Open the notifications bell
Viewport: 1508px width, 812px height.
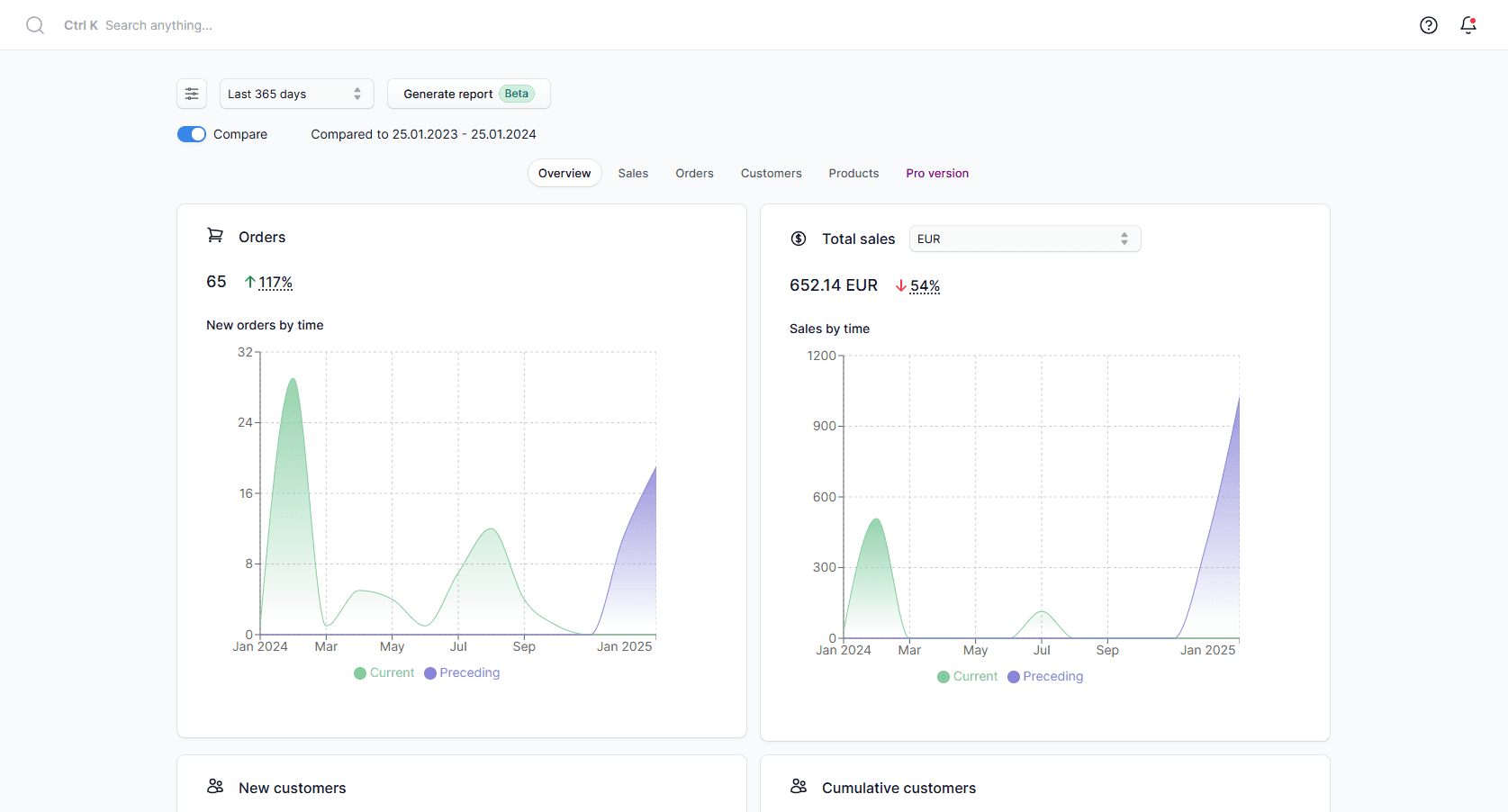click(x=1467, y=25)
